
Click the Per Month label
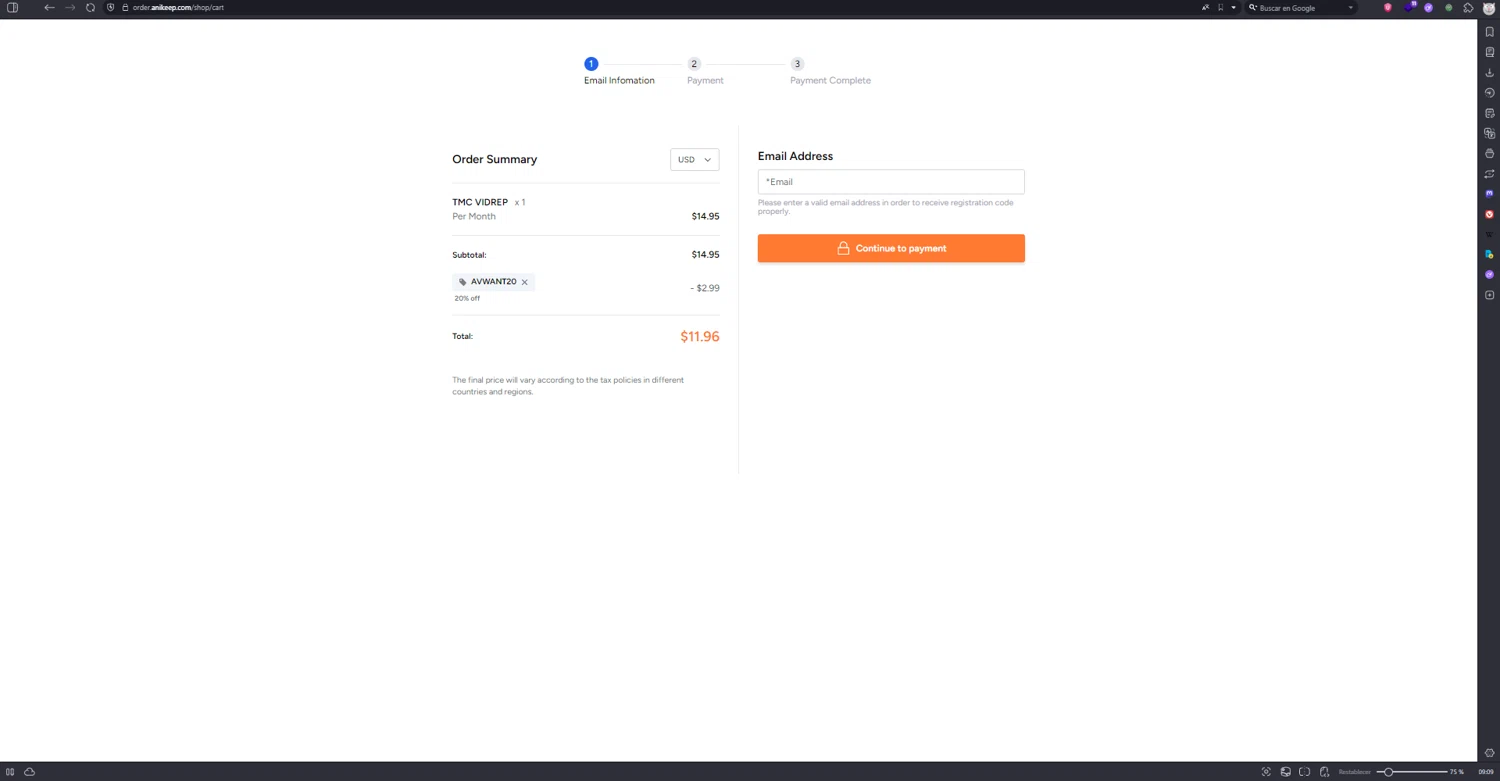pos(474,216)
